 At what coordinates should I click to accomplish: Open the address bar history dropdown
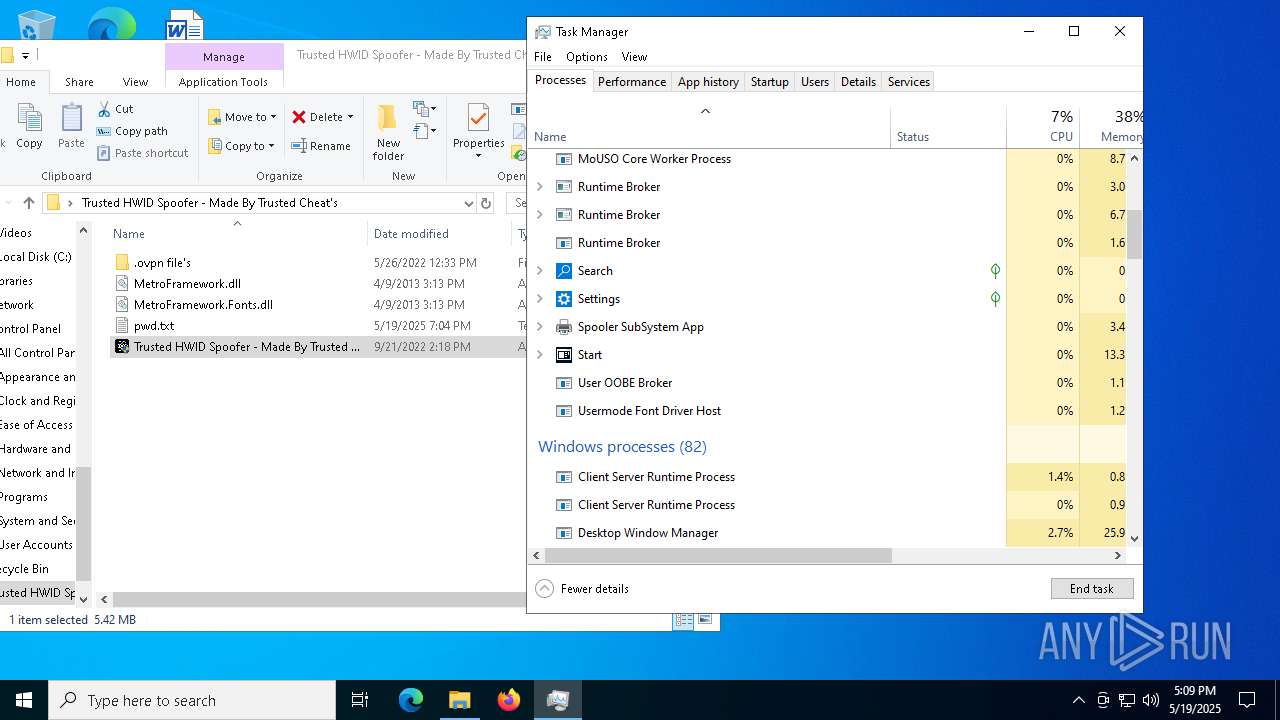468,203
